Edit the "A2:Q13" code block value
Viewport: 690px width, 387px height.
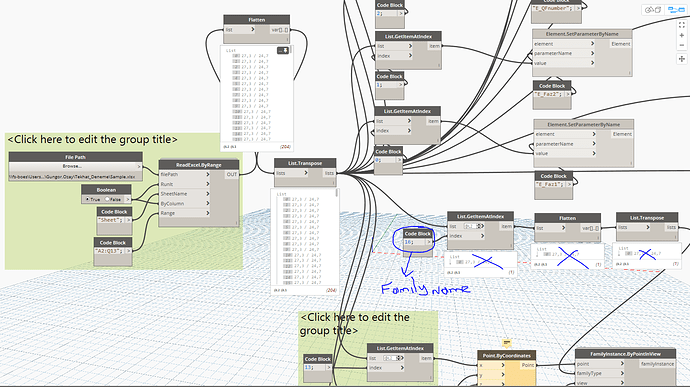pyautogui.click(x=109, y=251)
